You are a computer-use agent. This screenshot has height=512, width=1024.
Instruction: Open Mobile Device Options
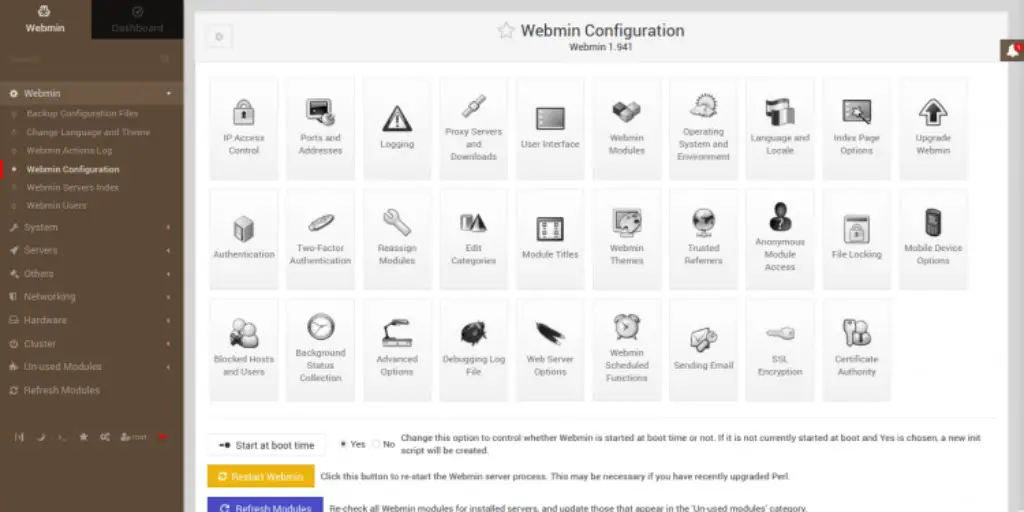[933, 239]
